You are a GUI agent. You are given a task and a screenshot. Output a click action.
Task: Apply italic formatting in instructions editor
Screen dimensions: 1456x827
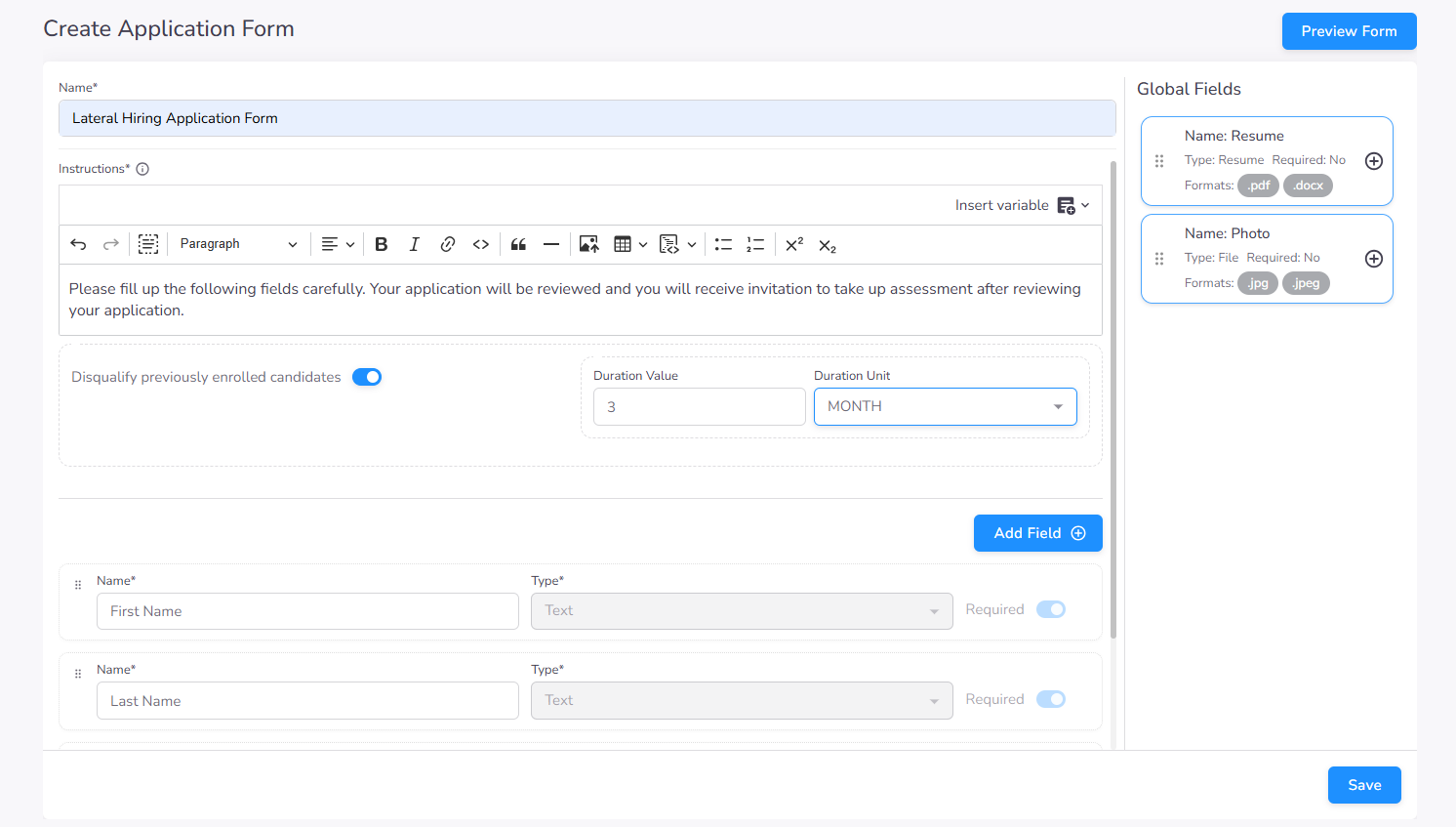click(414, 244)
